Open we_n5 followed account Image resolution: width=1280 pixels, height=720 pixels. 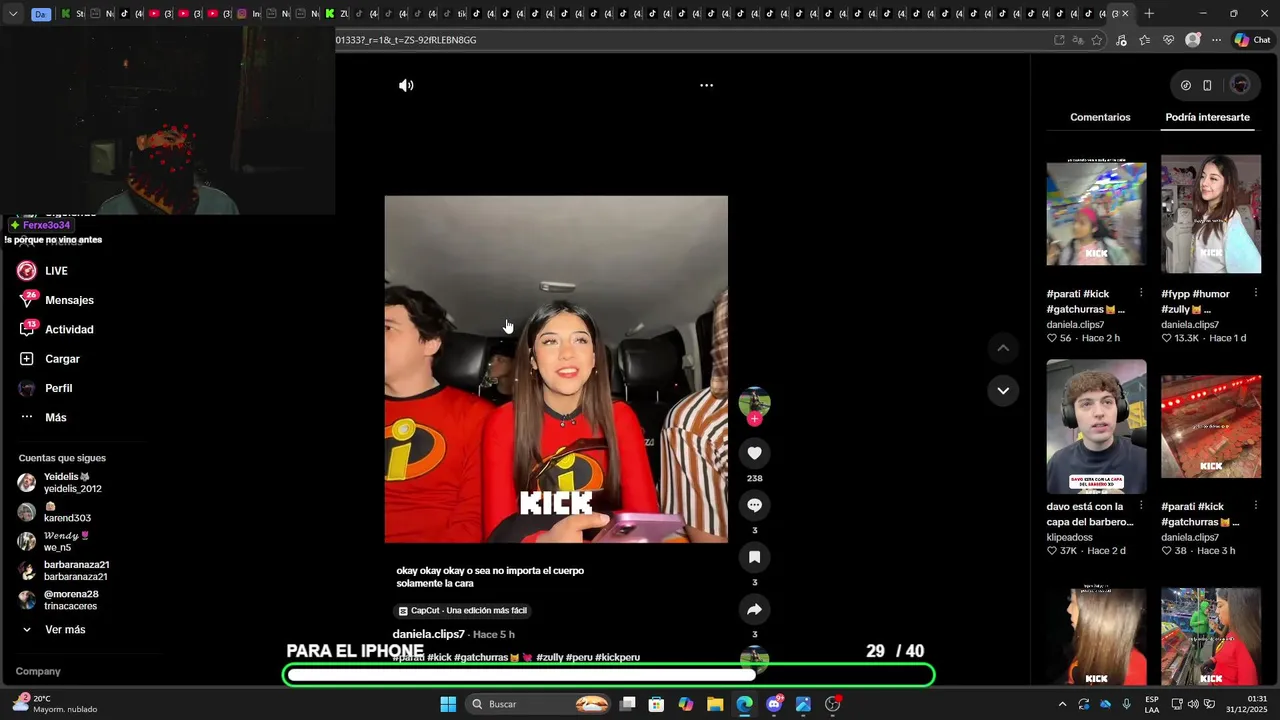pos(54,541)
